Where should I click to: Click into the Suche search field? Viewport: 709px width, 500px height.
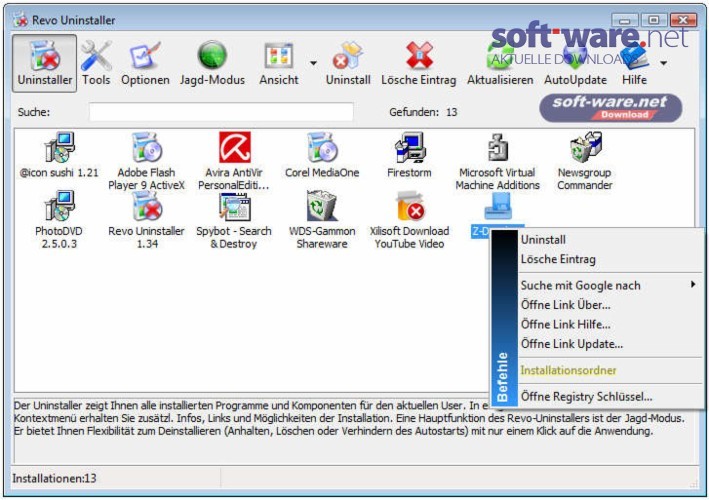point(221,112)
